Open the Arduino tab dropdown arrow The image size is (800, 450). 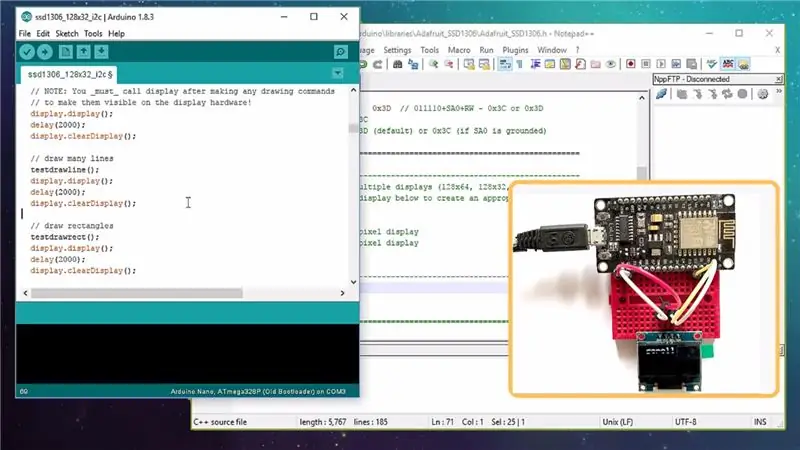pyautogui.click(x=337, y=73)
